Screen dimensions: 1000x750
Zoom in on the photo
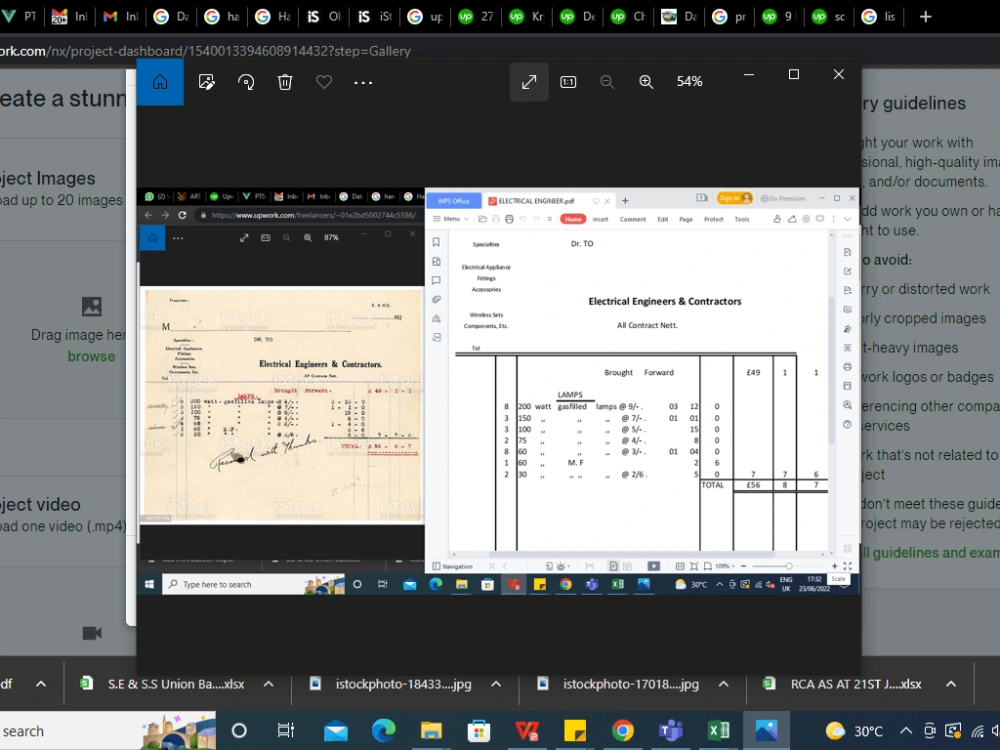pyautogui.click(x=646, y=82)
